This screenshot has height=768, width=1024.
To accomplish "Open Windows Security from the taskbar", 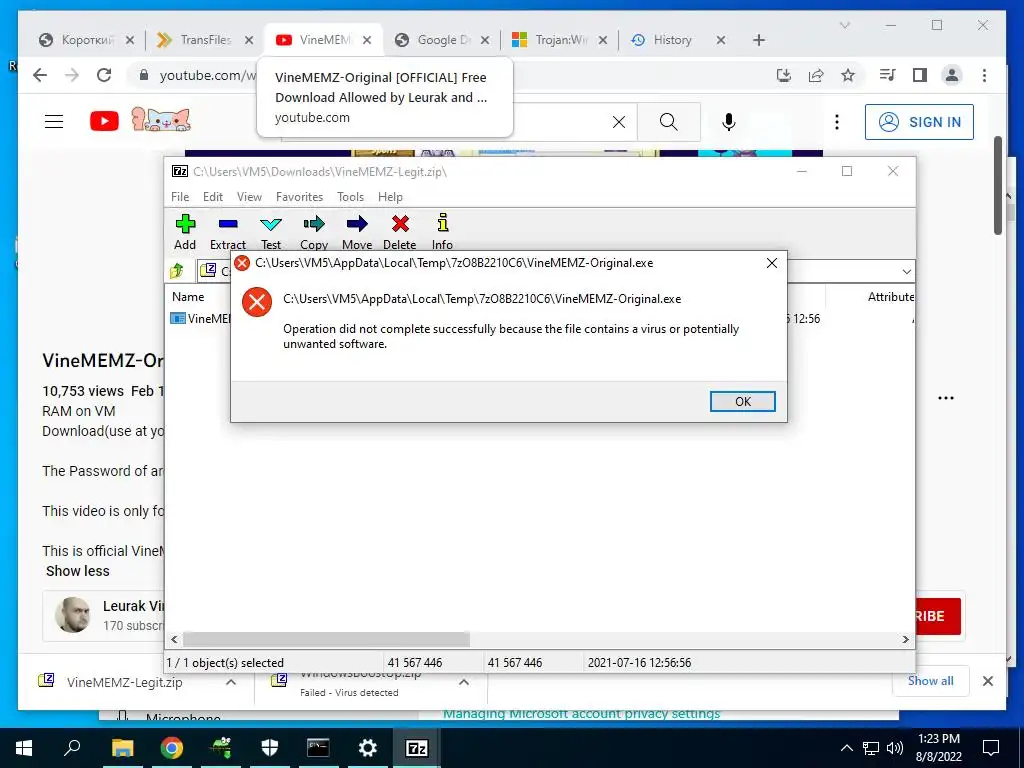I will pos(270,747).
